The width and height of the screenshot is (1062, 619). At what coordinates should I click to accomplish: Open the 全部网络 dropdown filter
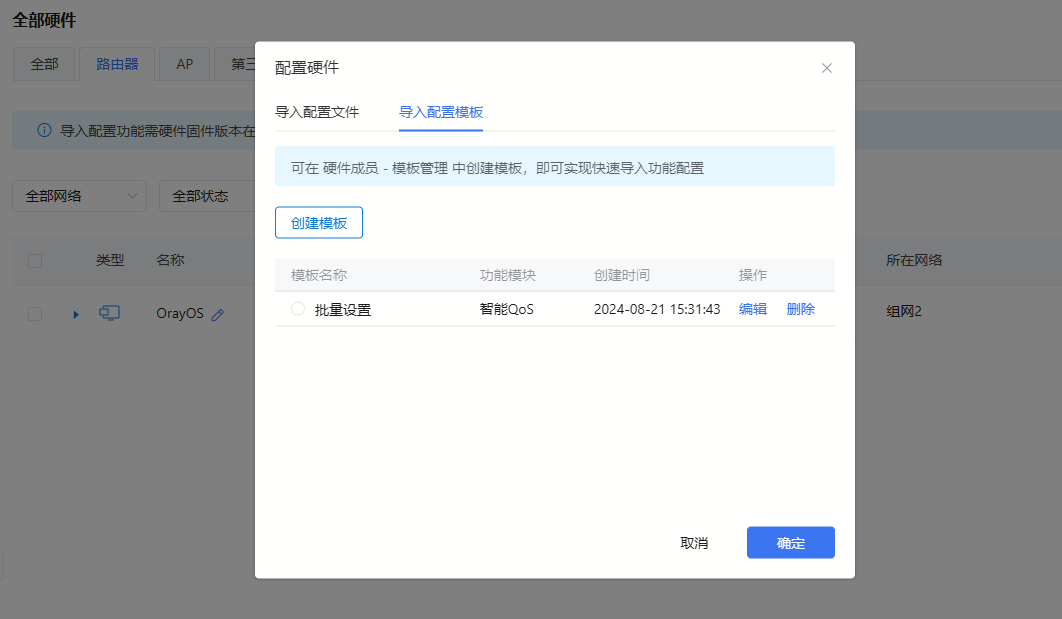pos(79,196)
